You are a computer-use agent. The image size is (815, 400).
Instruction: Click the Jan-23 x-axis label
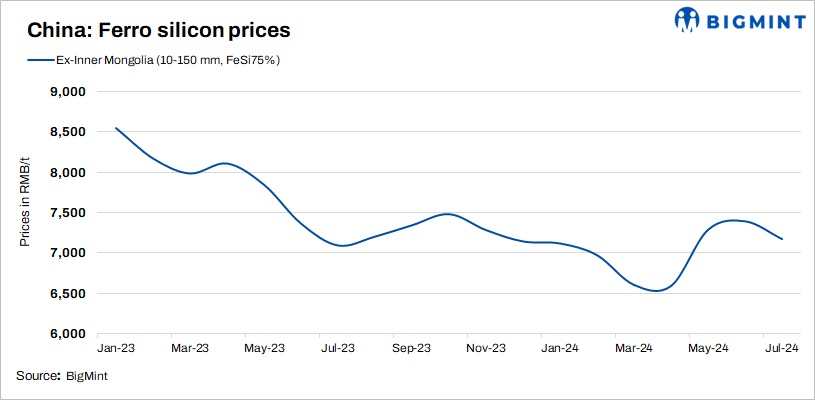(116, 349)
